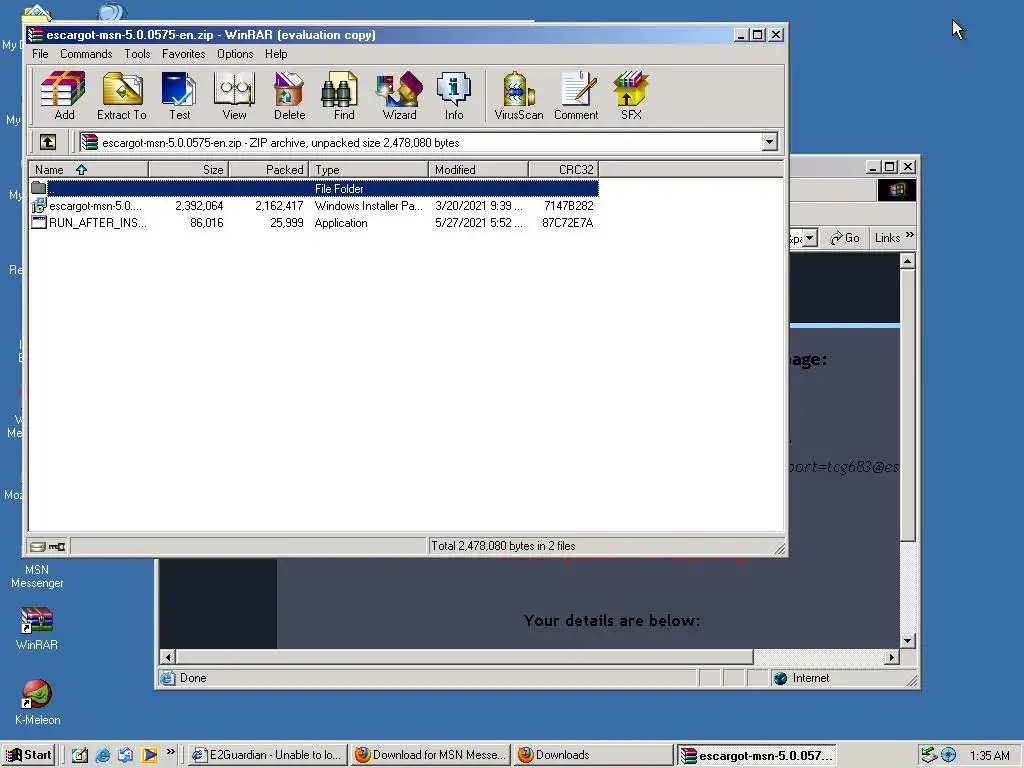Click the browser scrollbar's scroll up arrow
This screenshot has width=1024, height=768.
907,261
